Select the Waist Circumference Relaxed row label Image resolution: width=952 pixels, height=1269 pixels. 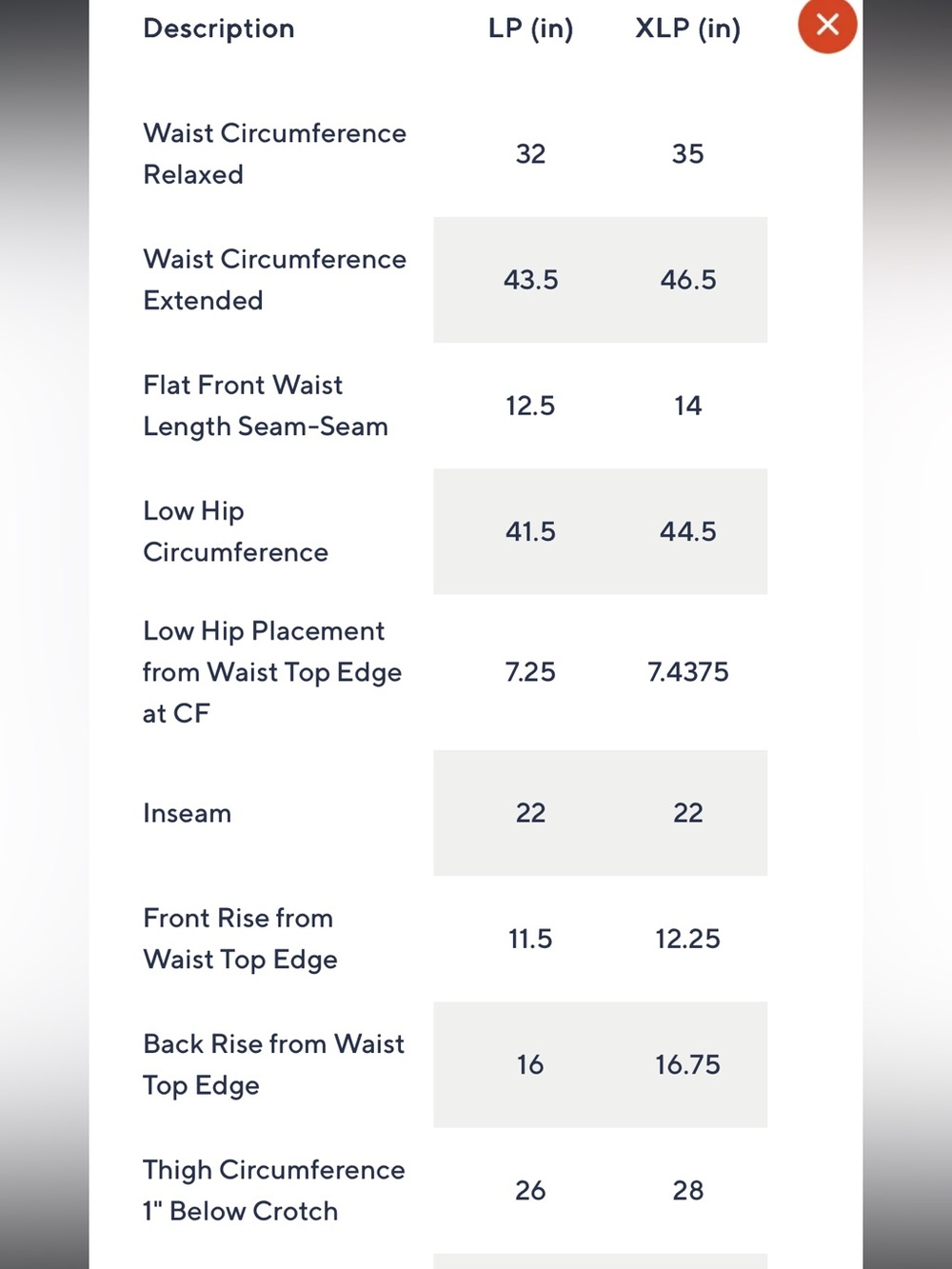[274, 153]
